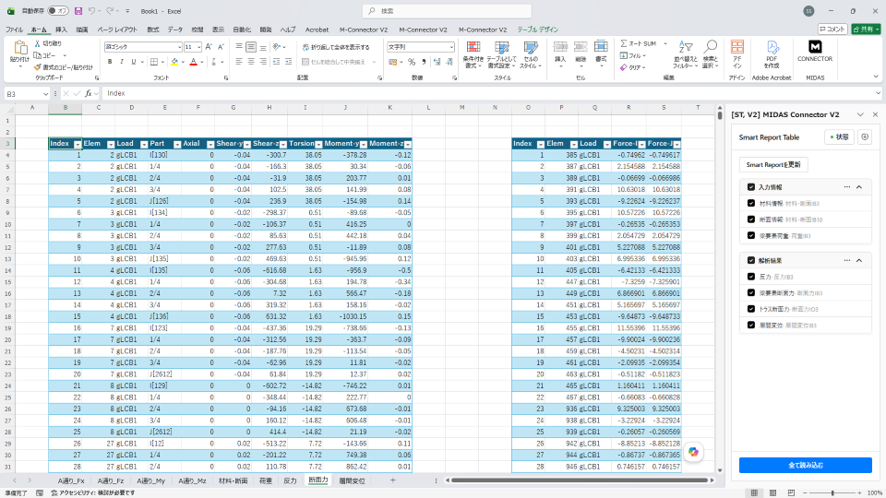Uncheck 断面情報 in Smart Report Table
Viewport: 886px width, 498px height.
751,219
